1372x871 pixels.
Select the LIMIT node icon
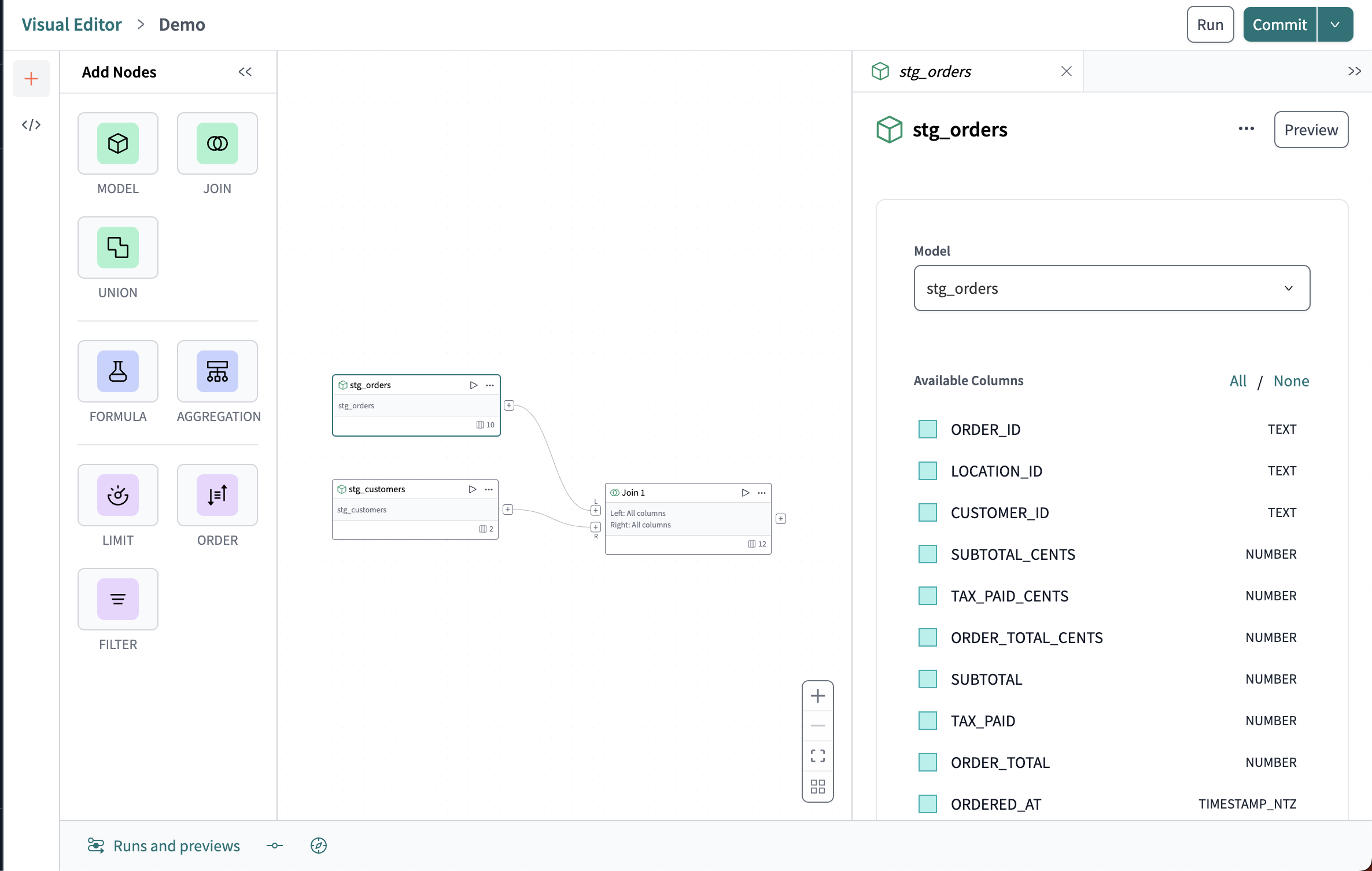[x=117, y=495]
